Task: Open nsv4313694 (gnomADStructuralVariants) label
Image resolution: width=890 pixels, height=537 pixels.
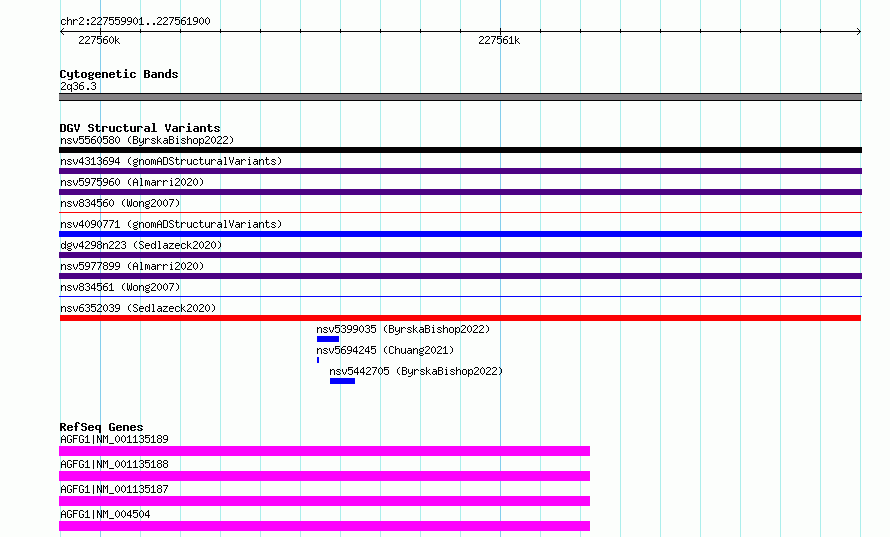Action: (171, 161)
